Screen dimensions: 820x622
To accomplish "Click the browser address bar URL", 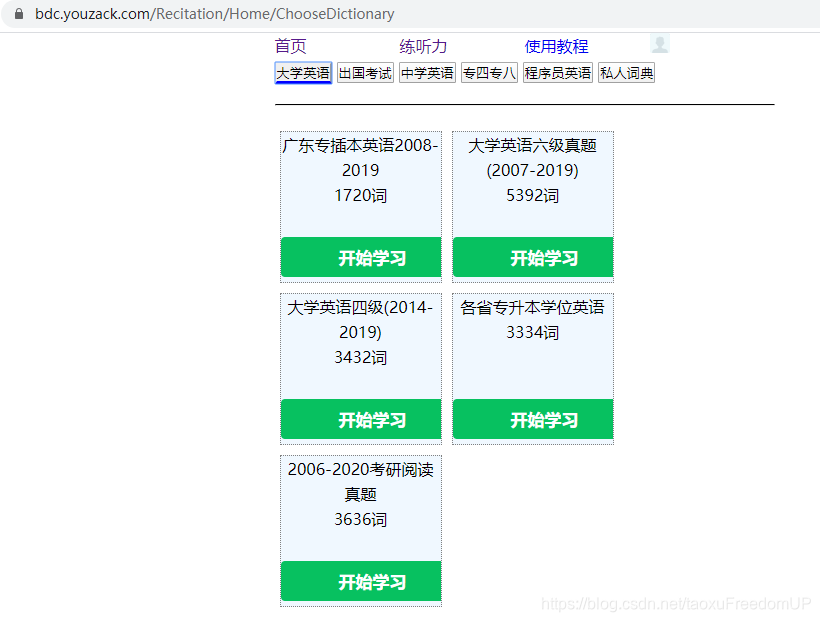I will pos(216,14).
